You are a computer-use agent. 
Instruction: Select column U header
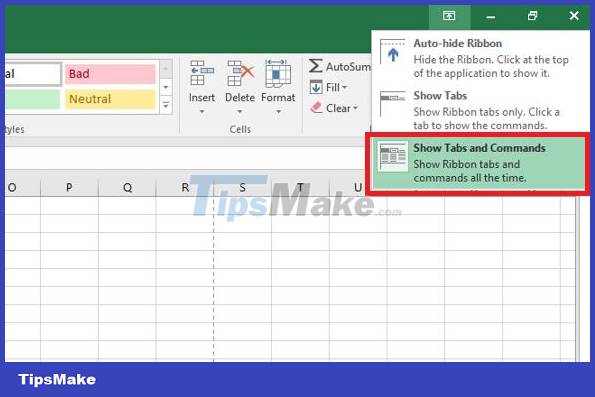[348, 187]
